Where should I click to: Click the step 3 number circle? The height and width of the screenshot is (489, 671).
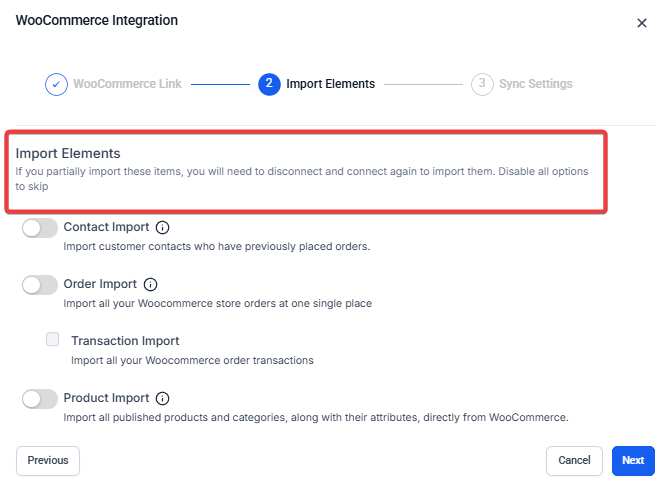(482, 84)
